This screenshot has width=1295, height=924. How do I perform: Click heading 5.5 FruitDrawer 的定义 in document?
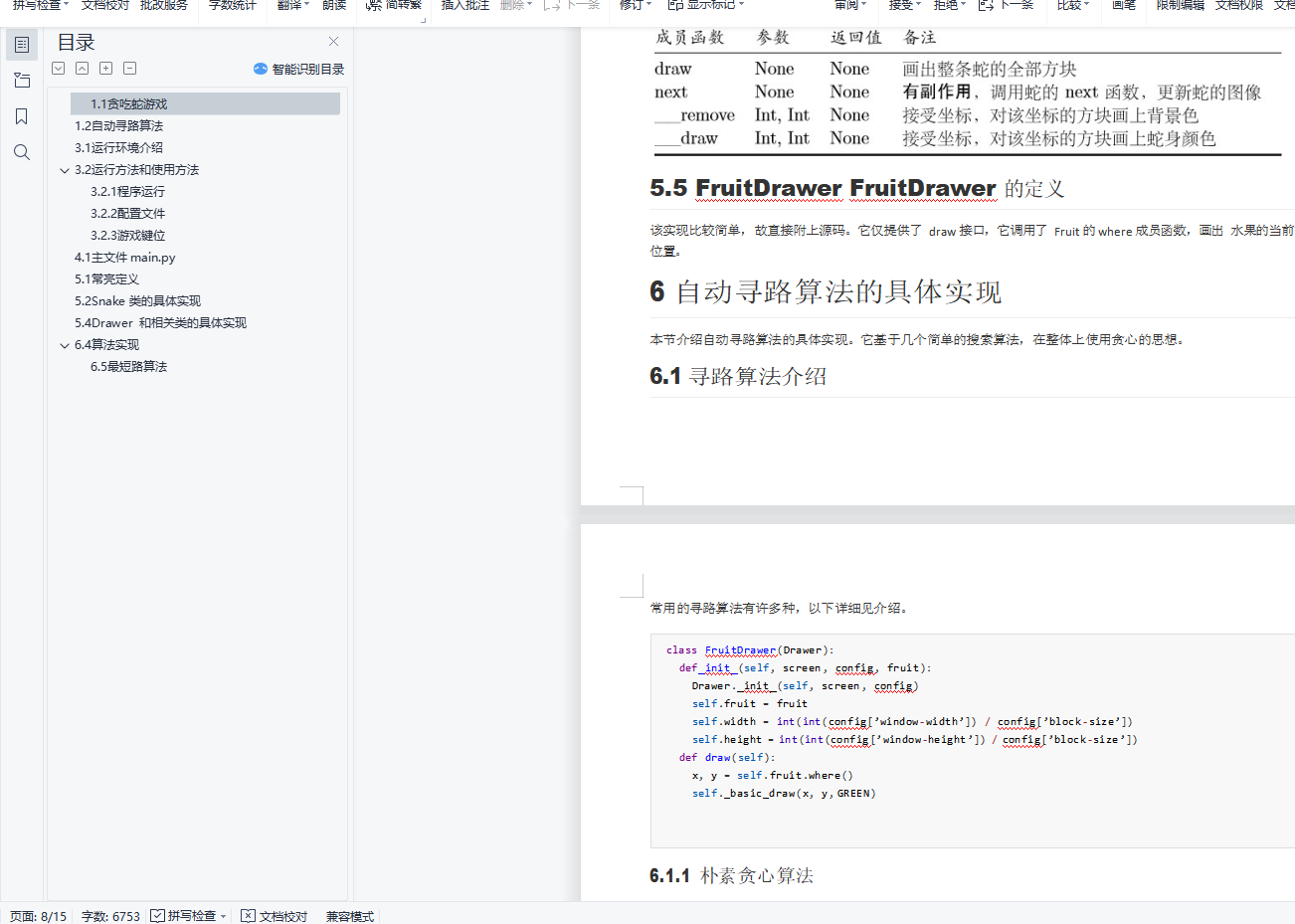point(857,188)
